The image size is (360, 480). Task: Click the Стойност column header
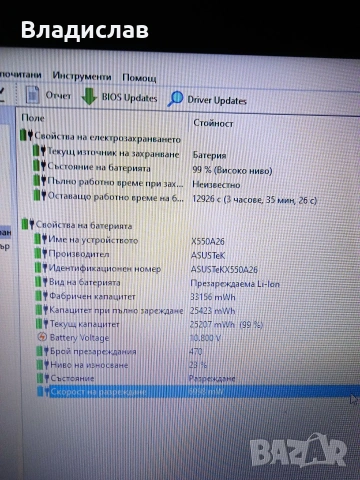click(x=213, y=123)
